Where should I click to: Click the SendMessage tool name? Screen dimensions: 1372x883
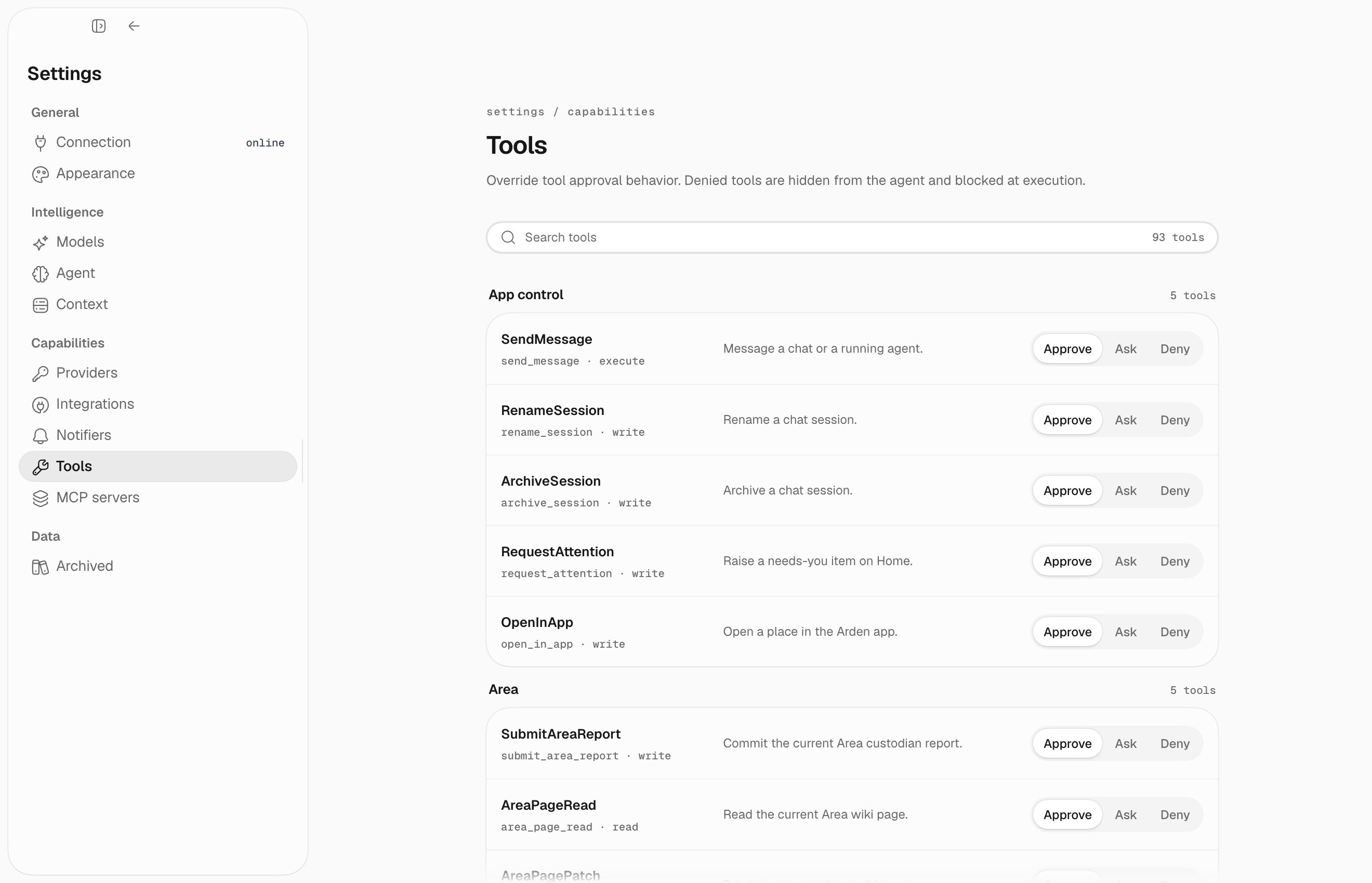click(546, 339)
